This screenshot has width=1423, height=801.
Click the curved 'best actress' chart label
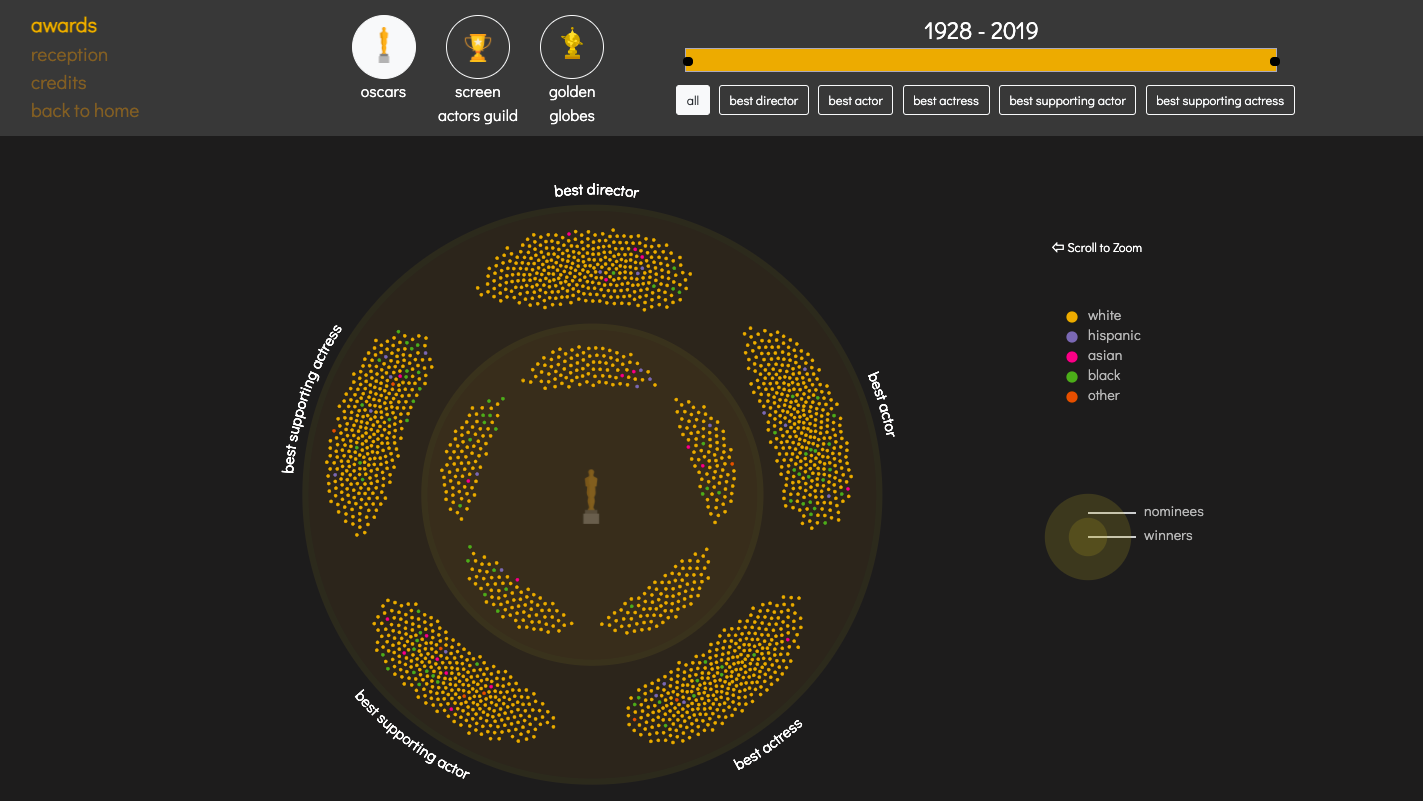click(768, 745)
